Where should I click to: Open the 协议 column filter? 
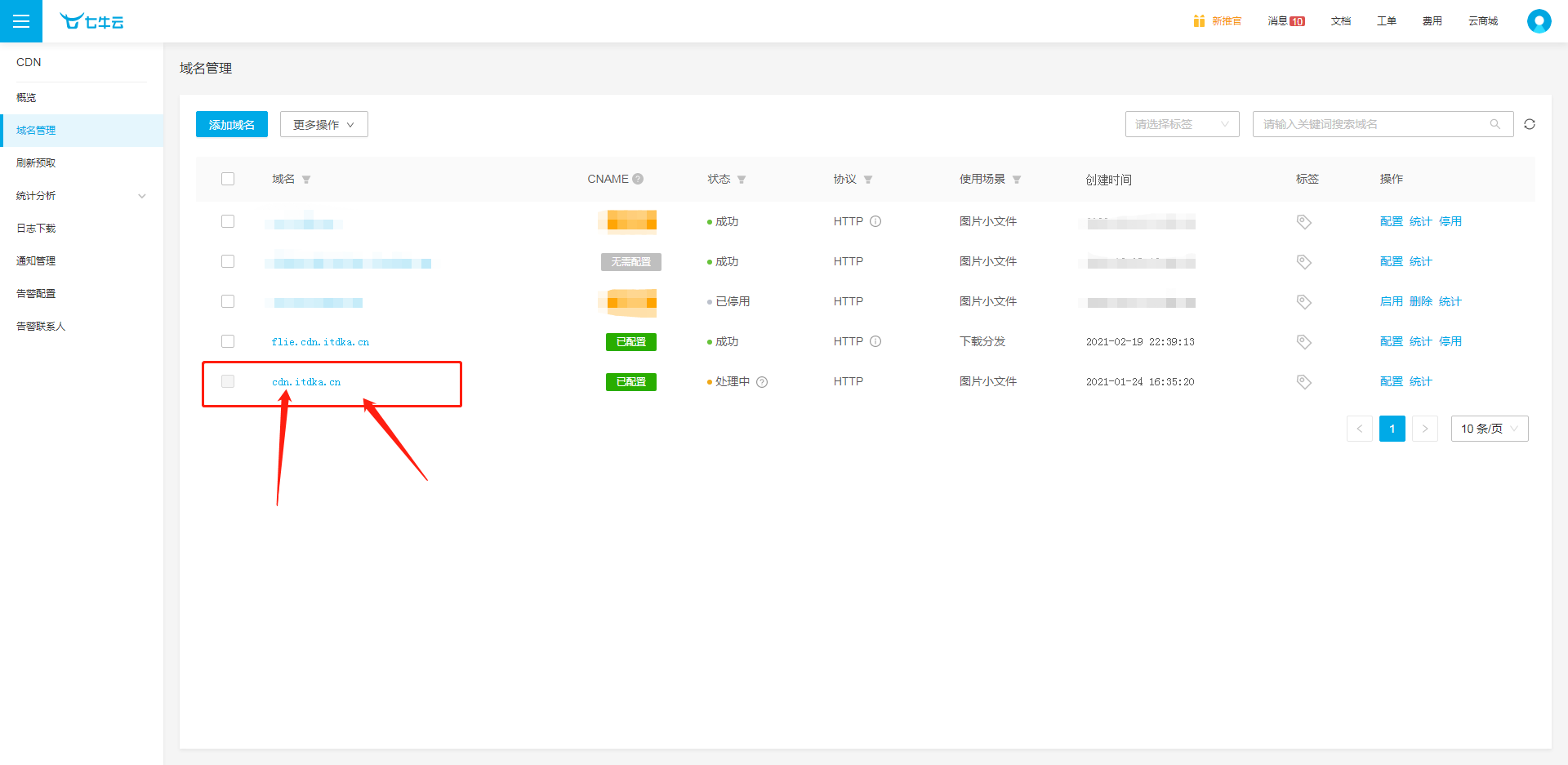point(868,180)
